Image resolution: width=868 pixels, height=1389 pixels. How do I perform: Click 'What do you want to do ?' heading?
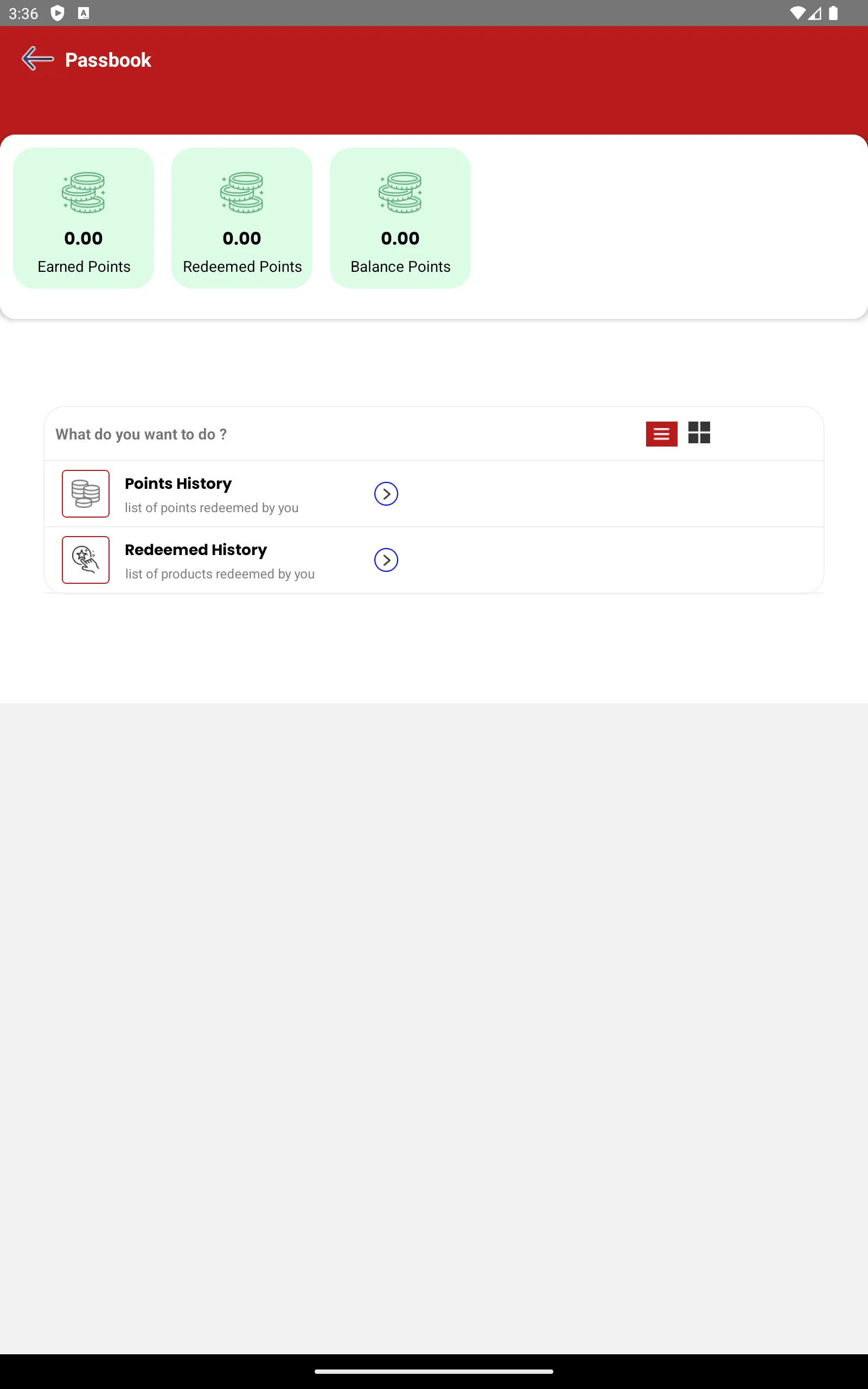tap(141, 435)
